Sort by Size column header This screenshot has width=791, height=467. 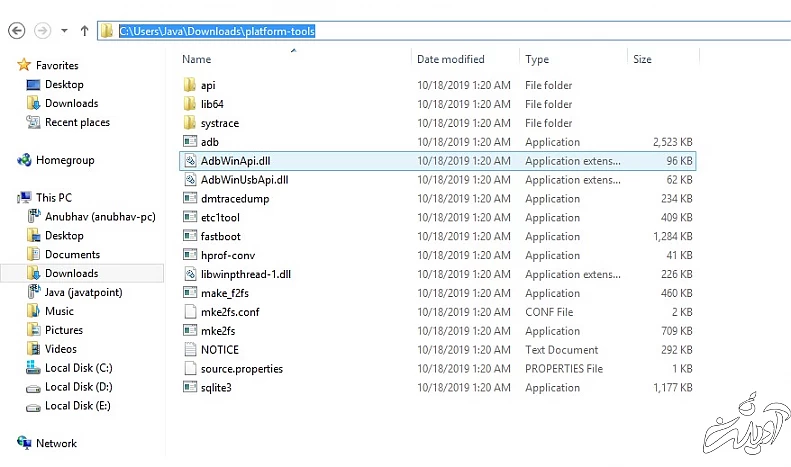click(642, 59)
